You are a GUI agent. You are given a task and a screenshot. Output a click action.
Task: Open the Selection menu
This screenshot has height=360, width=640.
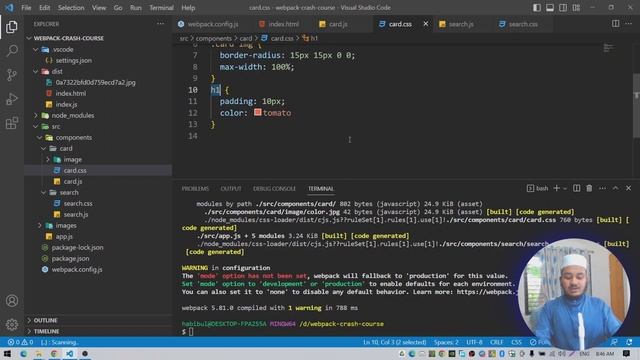coord(71,8)
